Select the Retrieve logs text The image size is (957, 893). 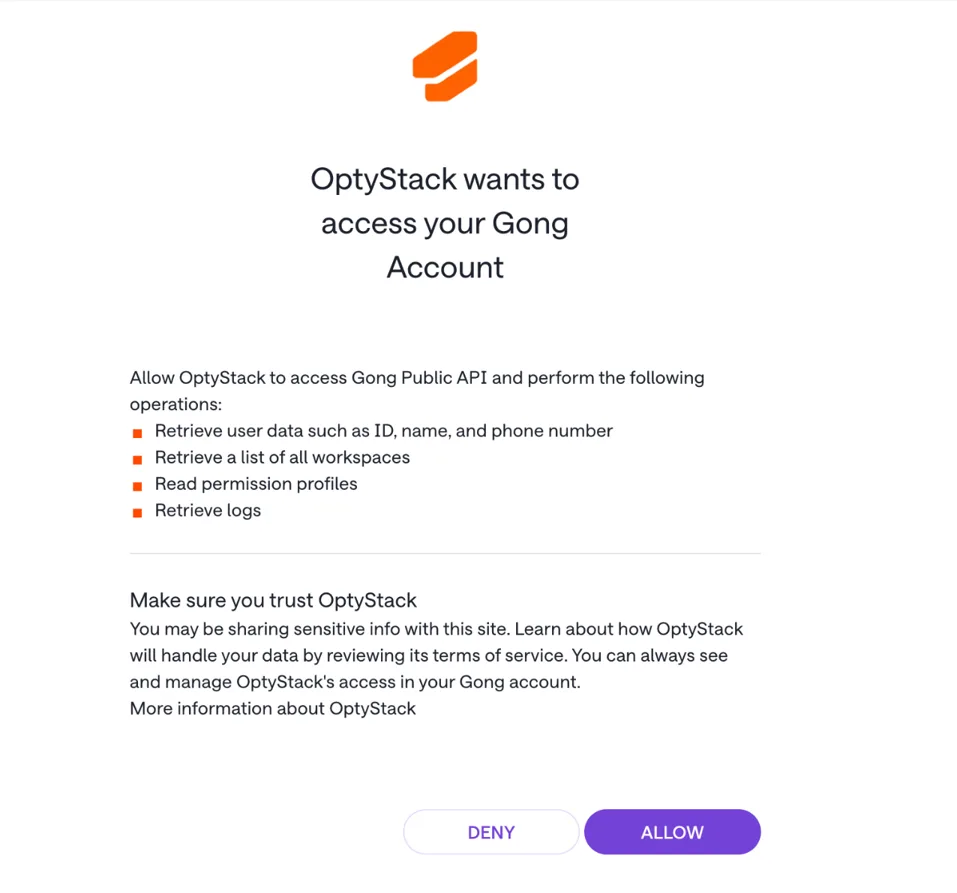(208, 510)
